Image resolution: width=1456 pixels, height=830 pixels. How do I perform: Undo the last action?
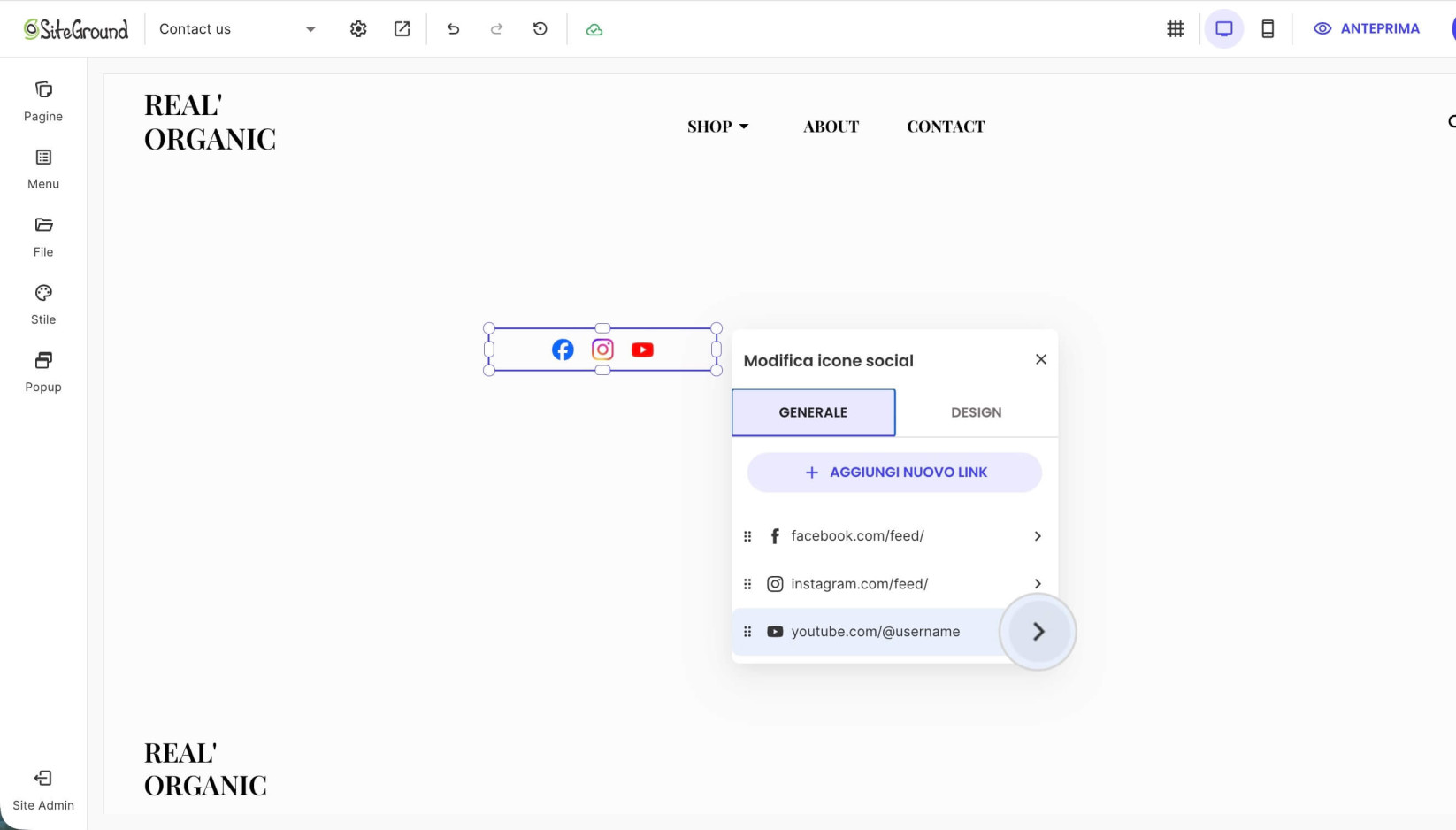click(x=453, y=29)
